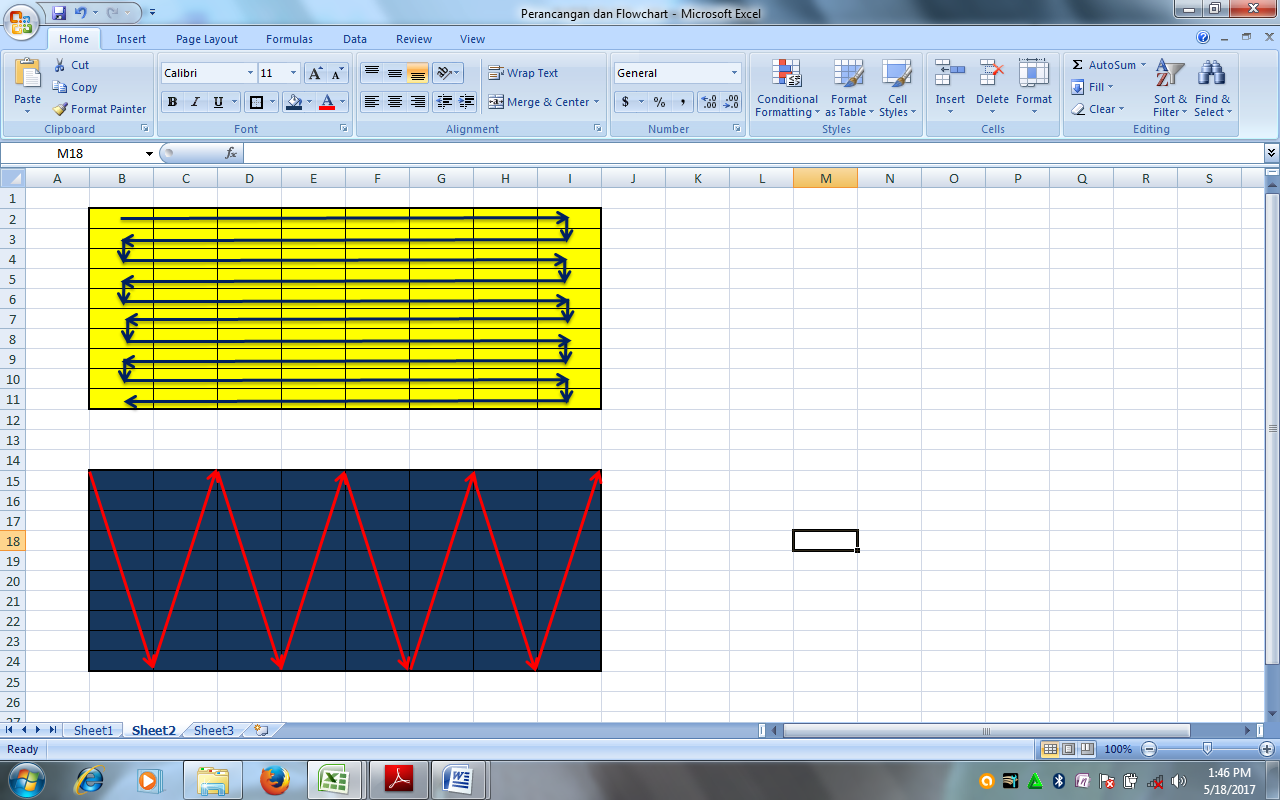Click Delete cells icon
The width and height of the screenshot is (1280, 800).
[992, 74]
